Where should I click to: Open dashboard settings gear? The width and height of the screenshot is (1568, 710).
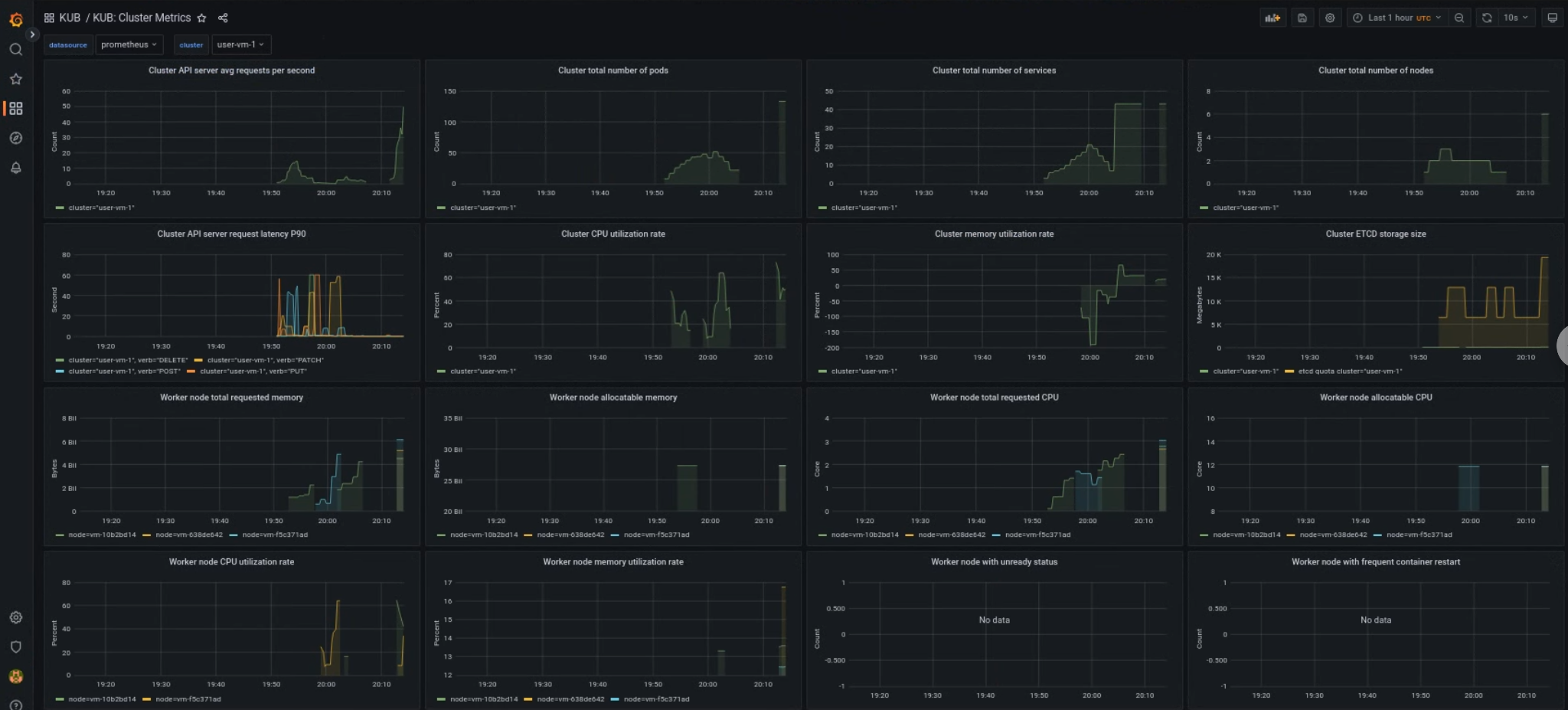tap(1330, 17)
